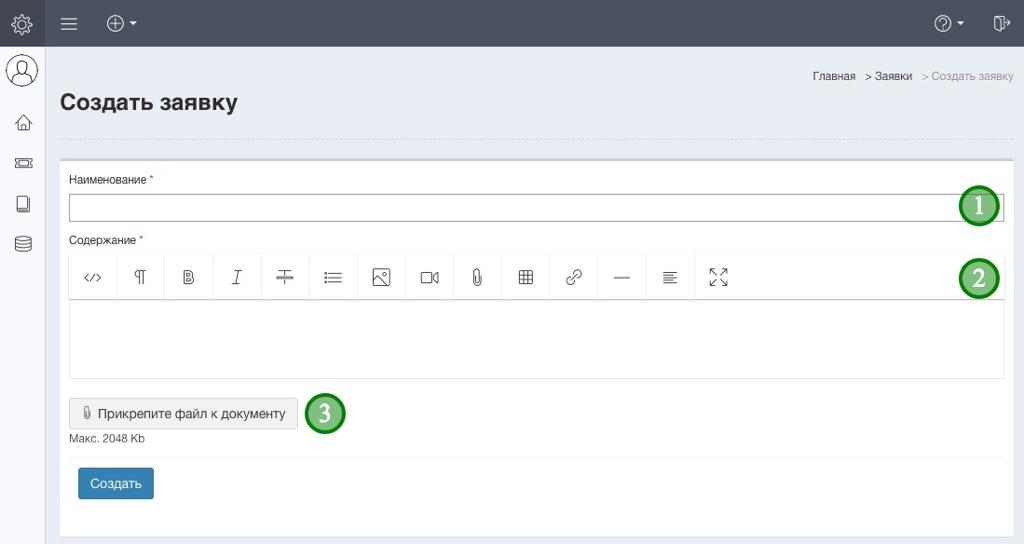This screenshot has height=544, width=1024.
Task: Insert a horizontal line in editor
Action: (x=622, y=278)
